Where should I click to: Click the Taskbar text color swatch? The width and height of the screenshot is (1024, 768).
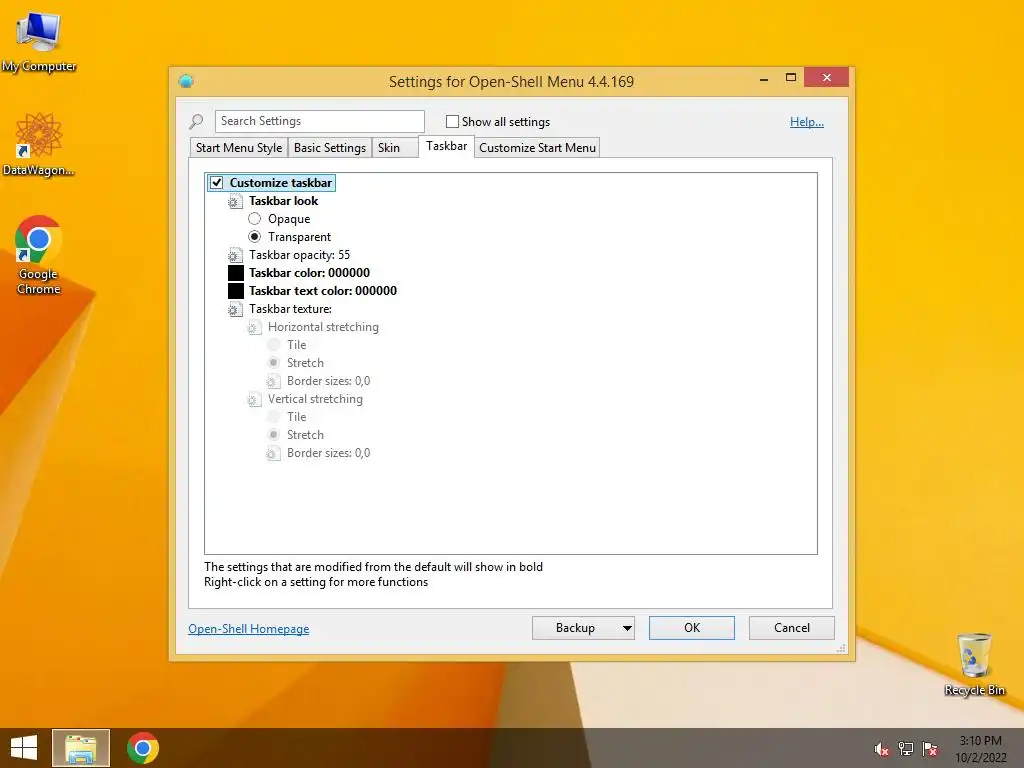pyautogui.click(x=236, y=291)
